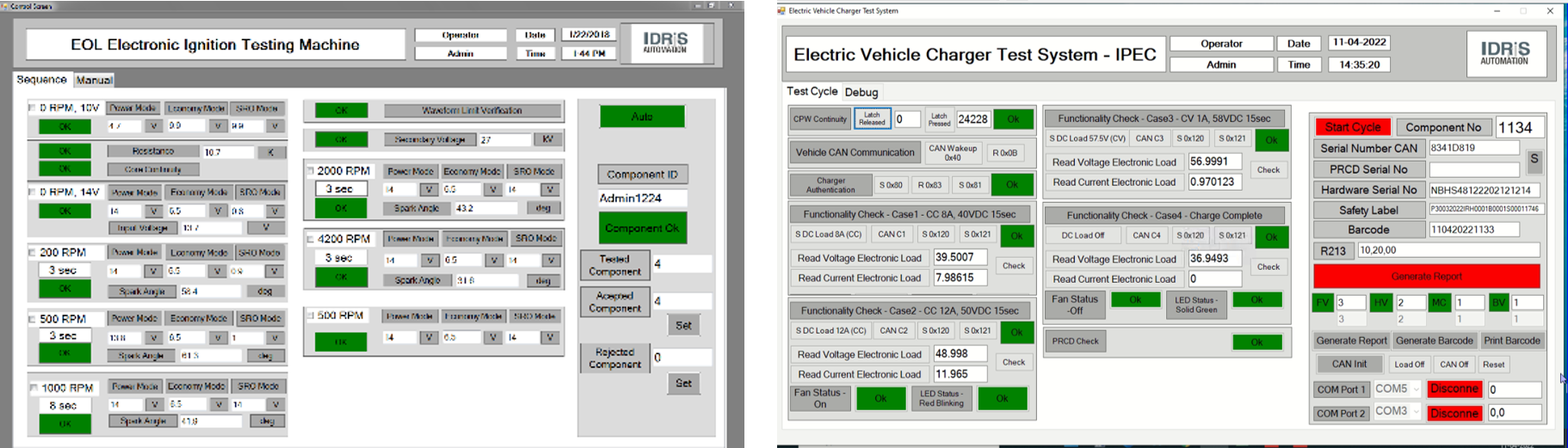This screenshot has width=1568, height=448.
Task: Tick the 0 RPM, 14V checkbox
Action: point(33,192)
